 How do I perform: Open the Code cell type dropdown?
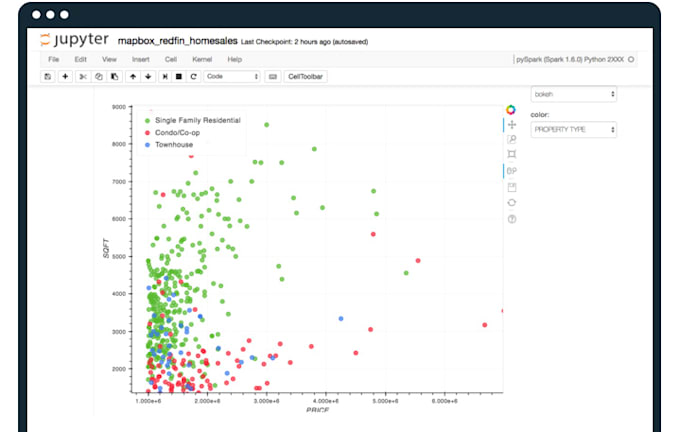point(231,76)
